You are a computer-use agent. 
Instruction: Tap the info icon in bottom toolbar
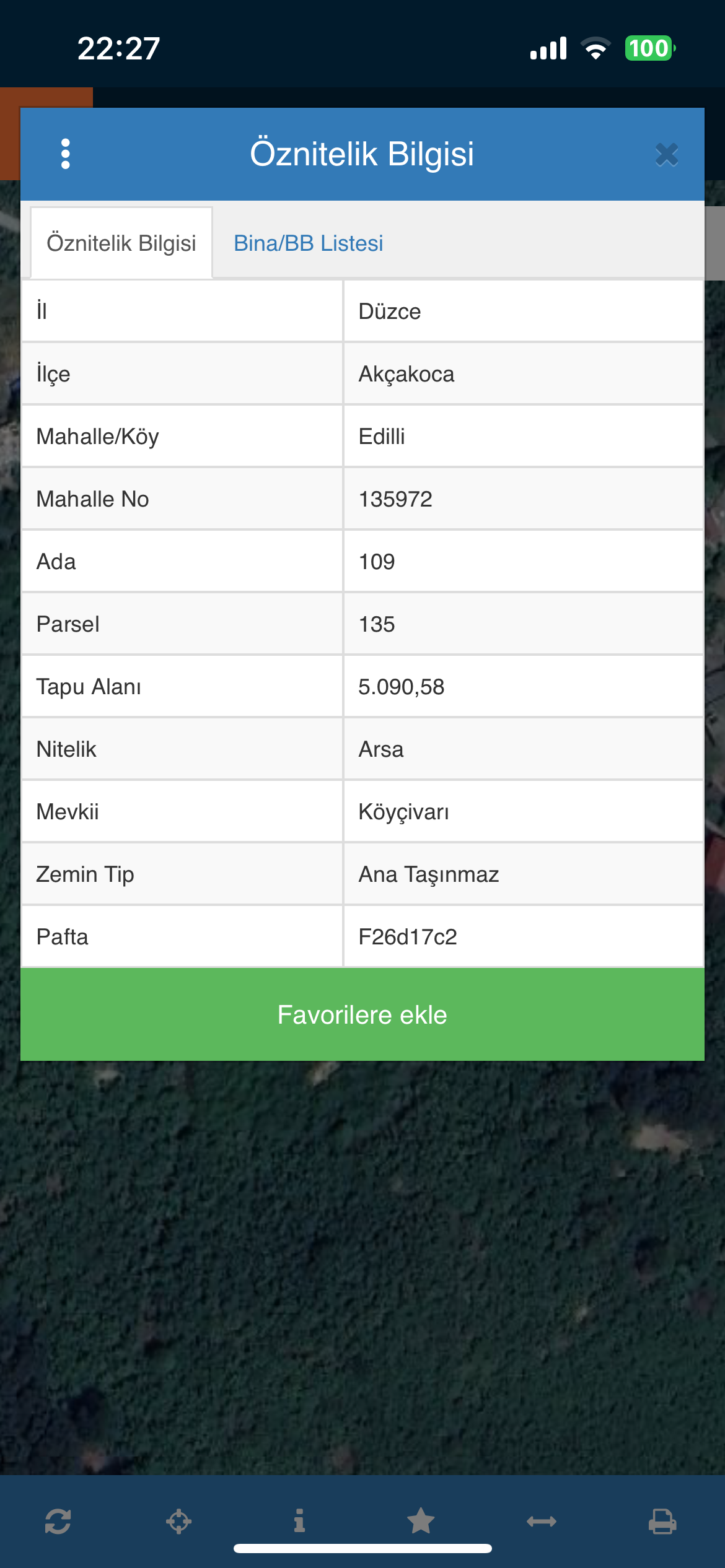299,1521
